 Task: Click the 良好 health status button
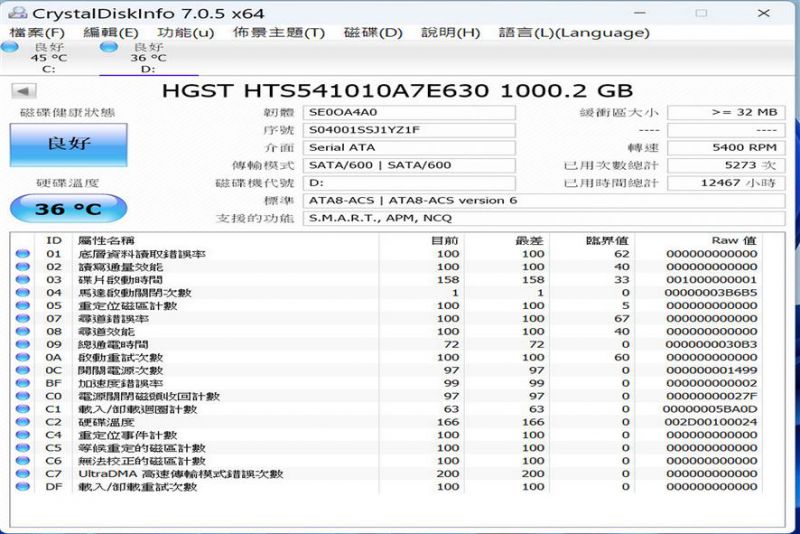(x=68, y=144)
